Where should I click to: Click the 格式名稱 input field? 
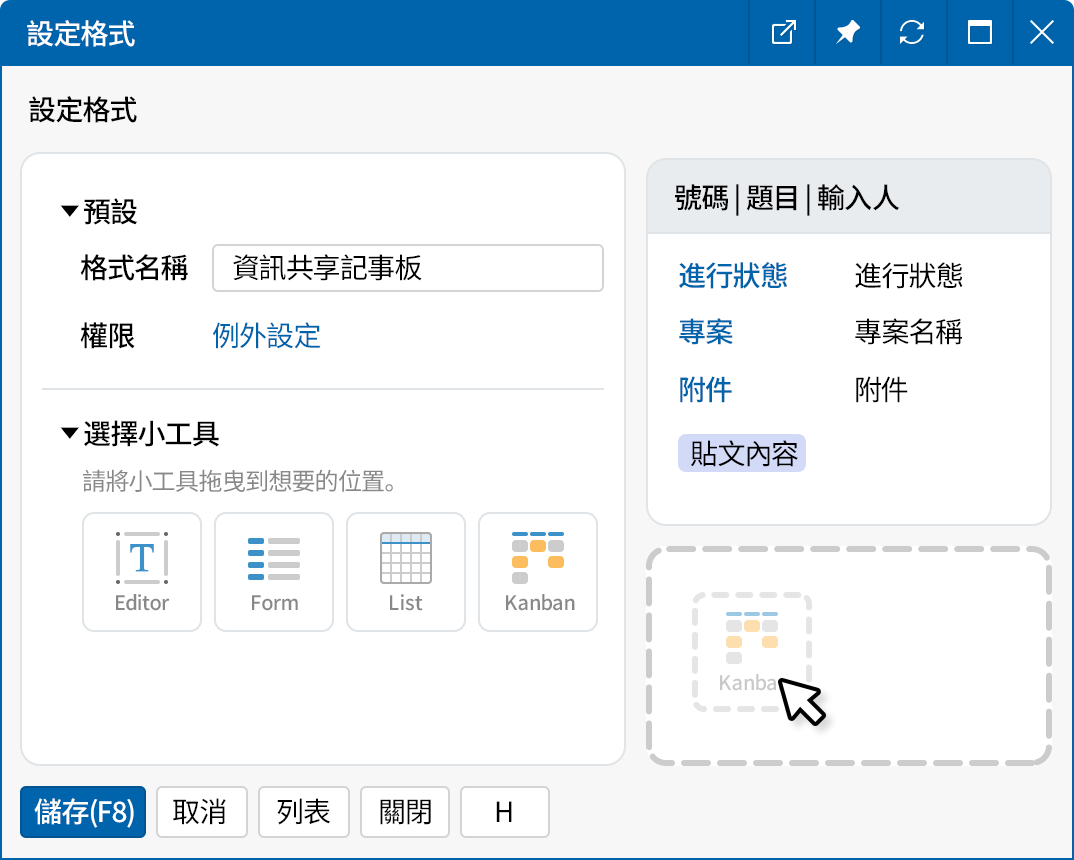[x=408, y=268]
